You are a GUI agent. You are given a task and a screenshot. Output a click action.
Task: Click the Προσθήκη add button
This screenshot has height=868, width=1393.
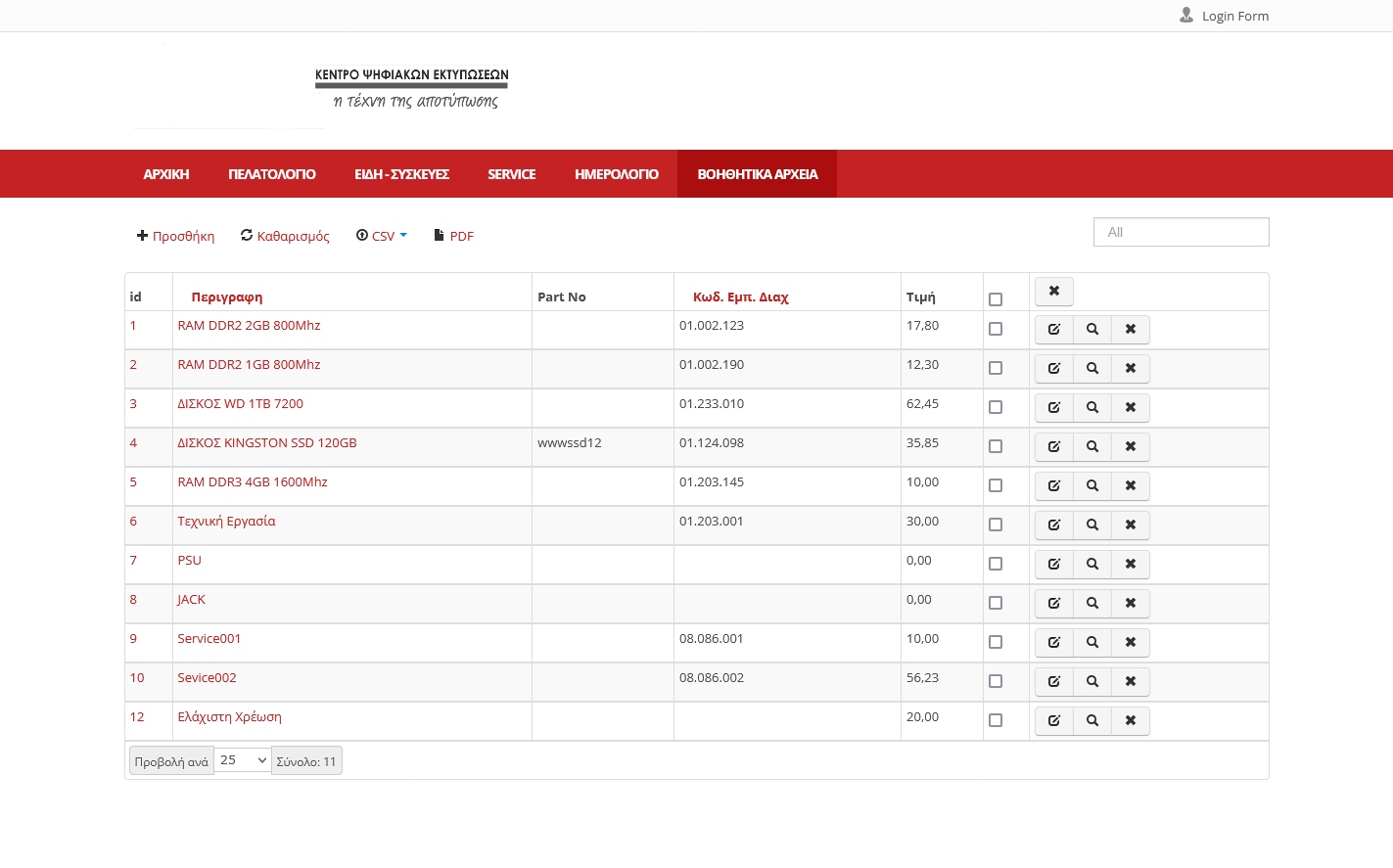pos(176,236)
